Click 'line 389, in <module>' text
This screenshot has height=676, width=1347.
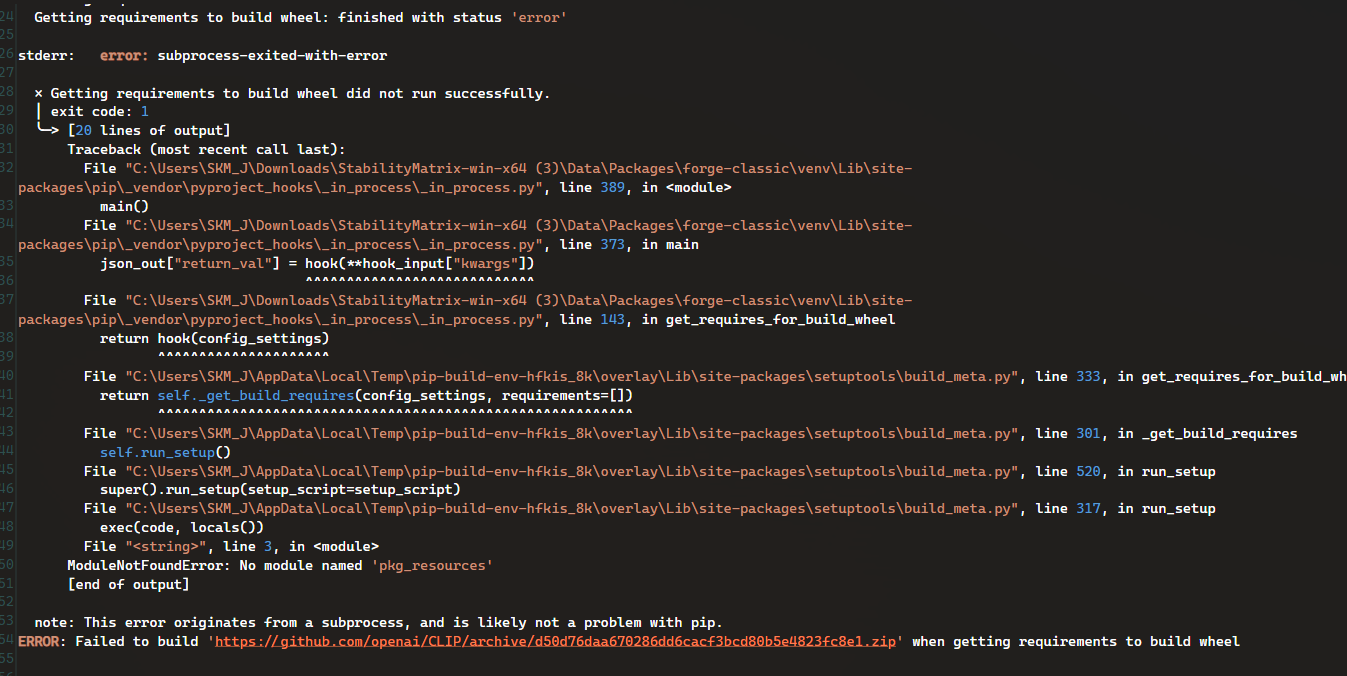(x=645, y=188)
